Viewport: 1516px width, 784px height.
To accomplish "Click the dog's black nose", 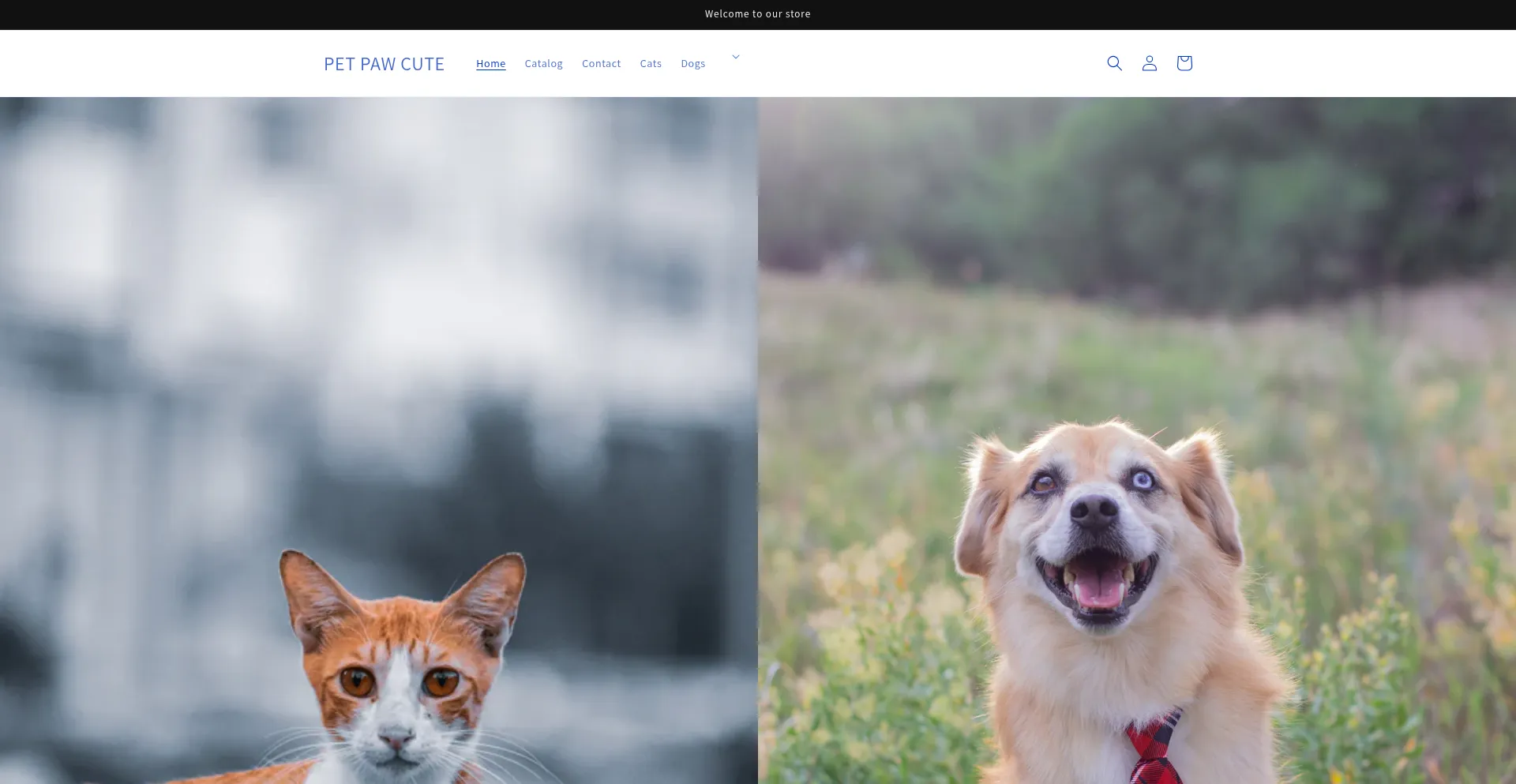I will pyautogui.click(x=1094, y=512).
